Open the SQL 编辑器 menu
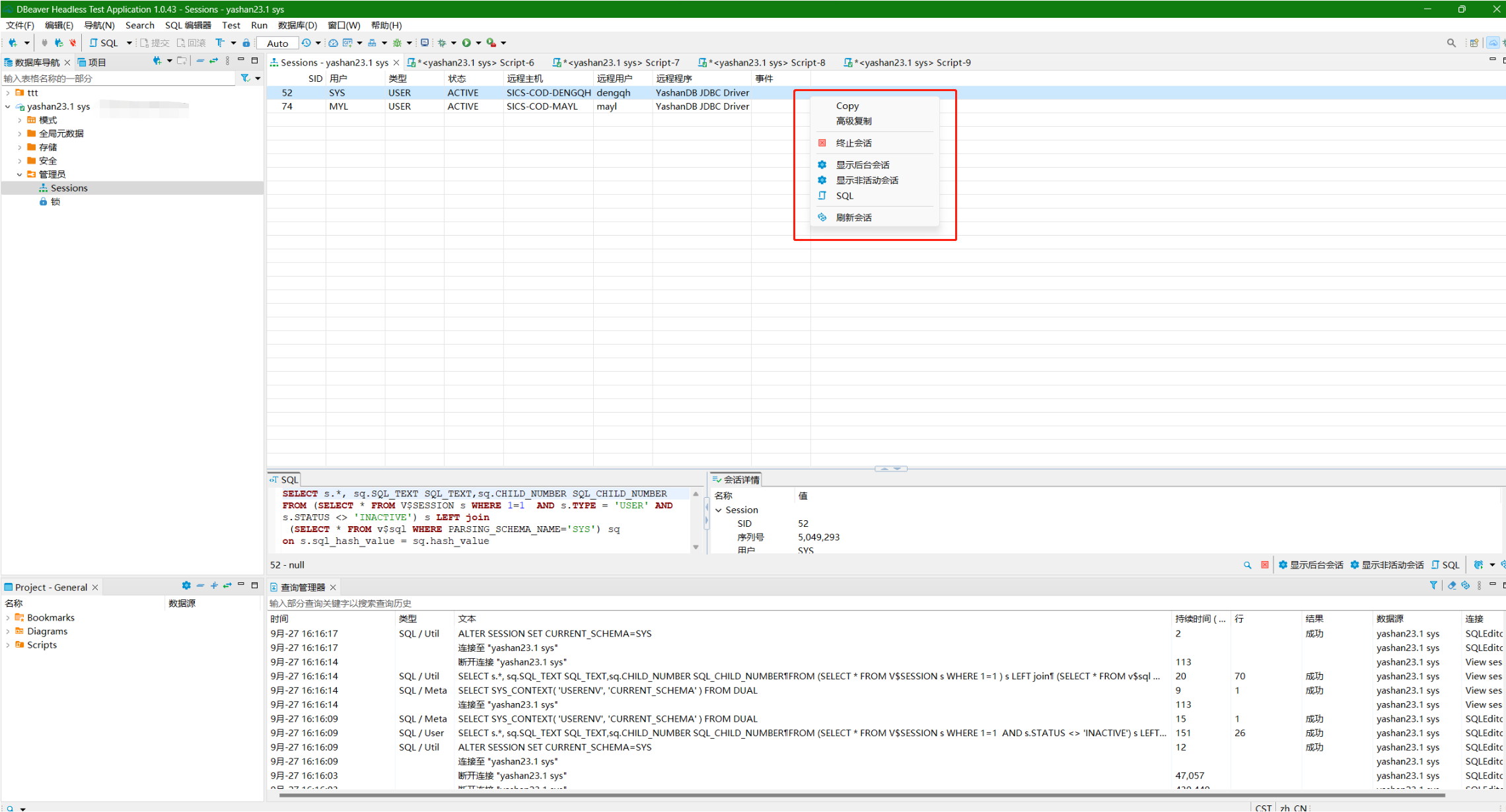Viewport: 1506px width, 812px height. click(188, 25)
